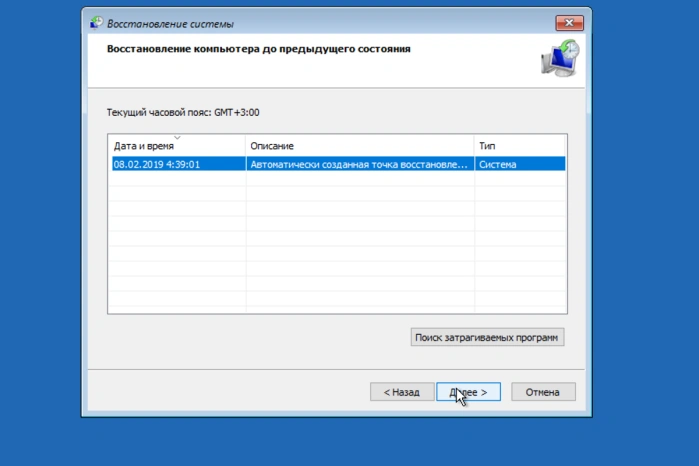Click divider between Описание and Тип headers
This screenshot has width=699, height=466.
pyautogui.click(x=474, y=146)
